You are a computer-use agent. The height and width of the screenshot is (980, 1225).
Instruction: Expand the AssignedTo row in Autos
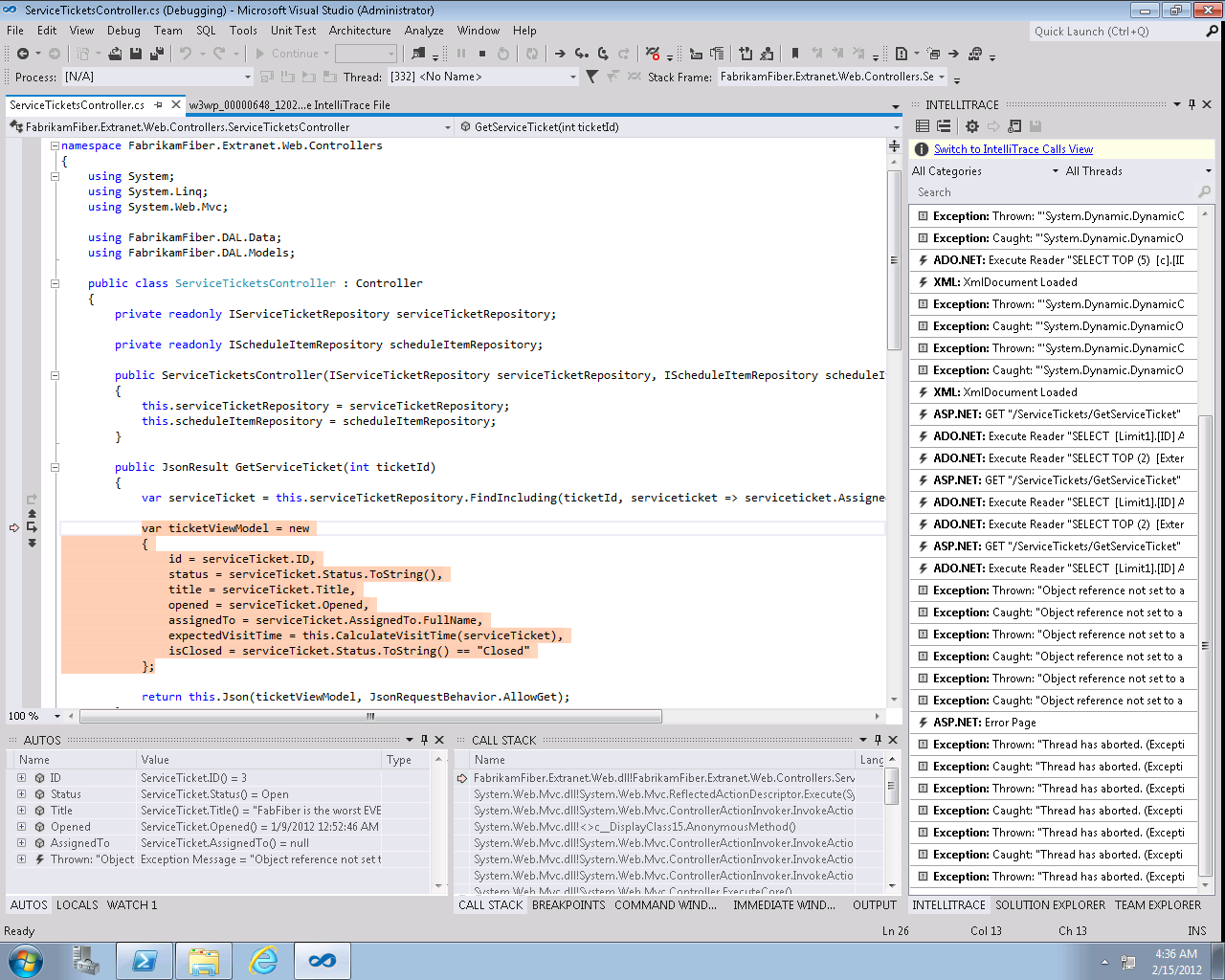pos(21,843)
